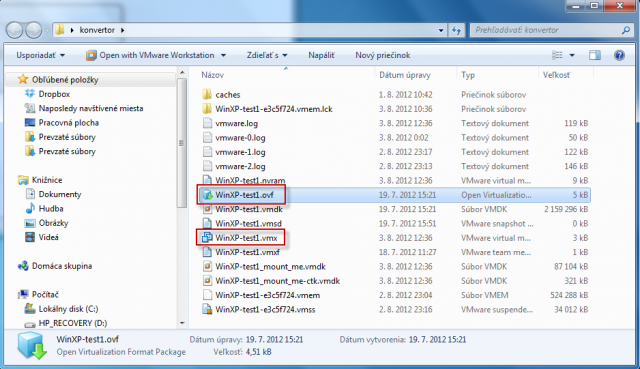Click the Hudba music note icon
This screenshot has width=640, height=369.
click(30, 209)
